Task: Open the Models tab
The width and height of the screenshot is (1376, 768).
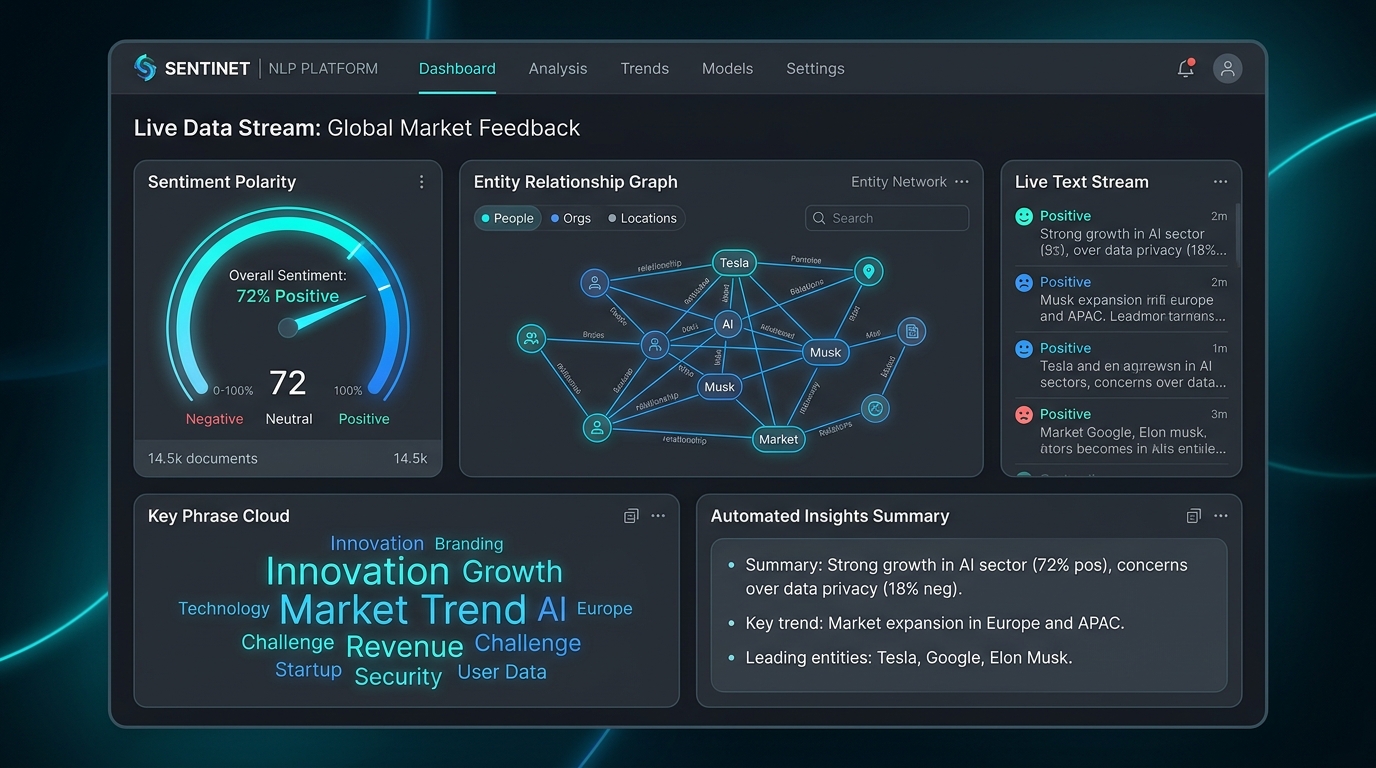Action: (x=727, y=69)
